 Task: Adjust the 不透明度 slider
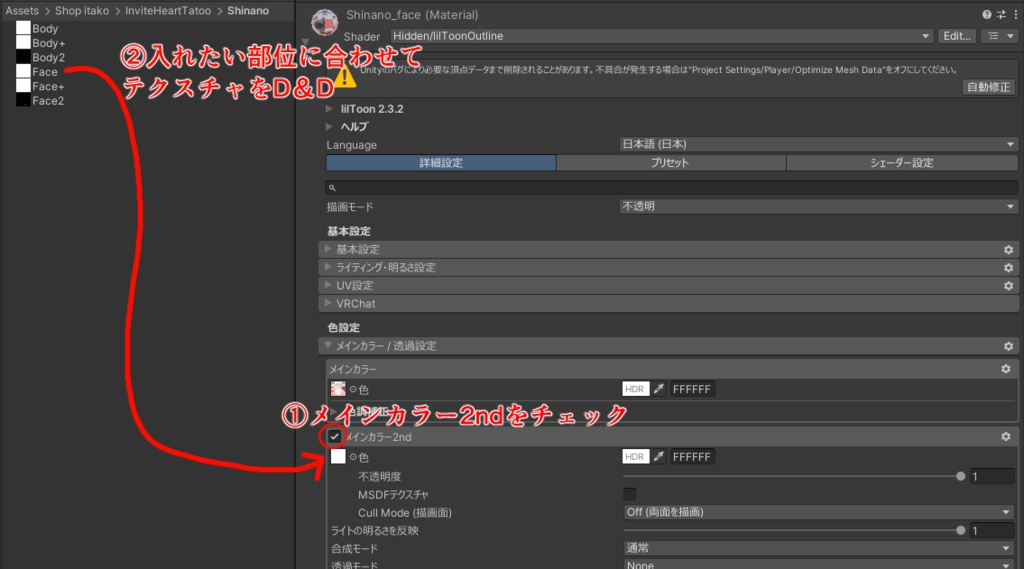[792, 476]
